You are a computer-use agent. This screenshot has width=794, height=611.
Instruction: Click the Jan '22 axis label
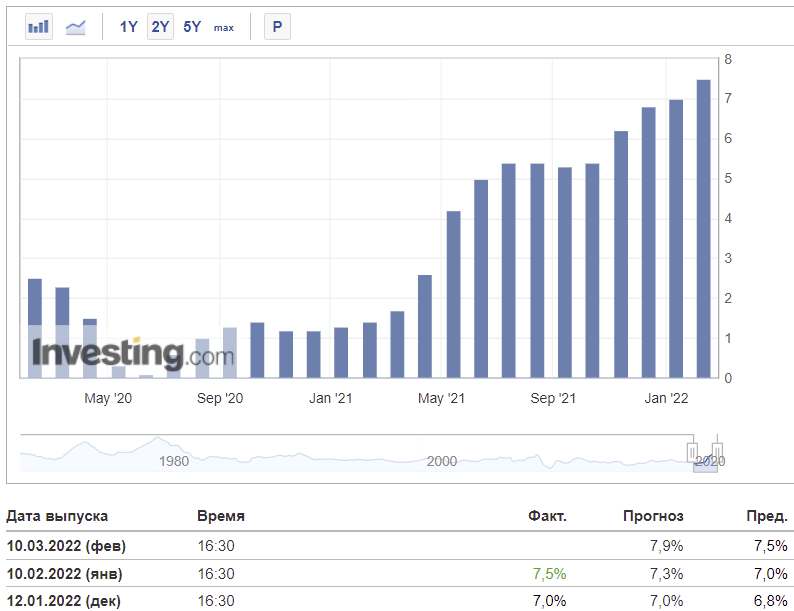(666, 398)
